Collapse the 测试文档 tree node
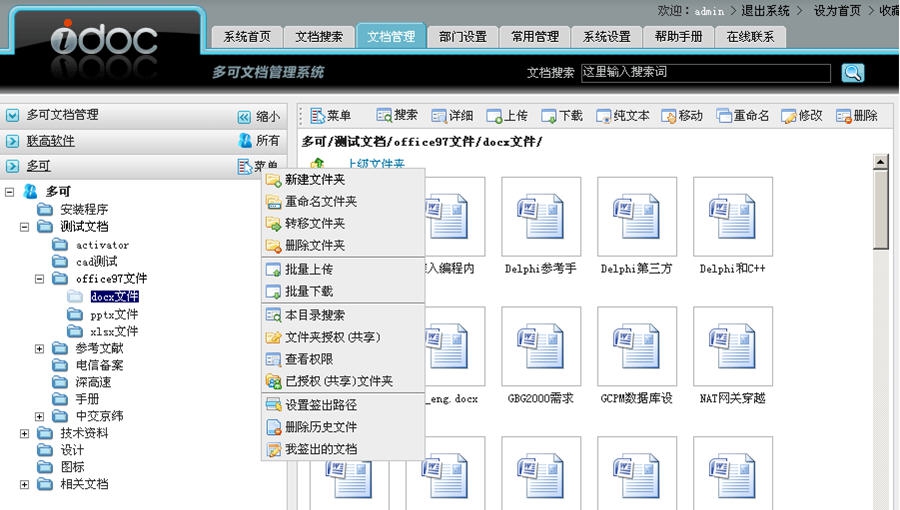The width and height of the screenshot is (900, 510). point(24,227)
